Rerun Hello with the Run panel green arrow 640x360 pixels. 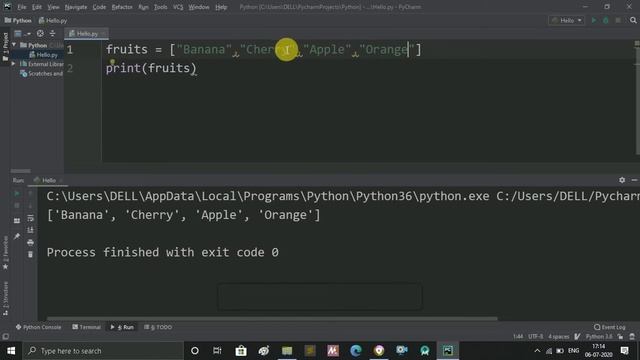click(17, 193)
